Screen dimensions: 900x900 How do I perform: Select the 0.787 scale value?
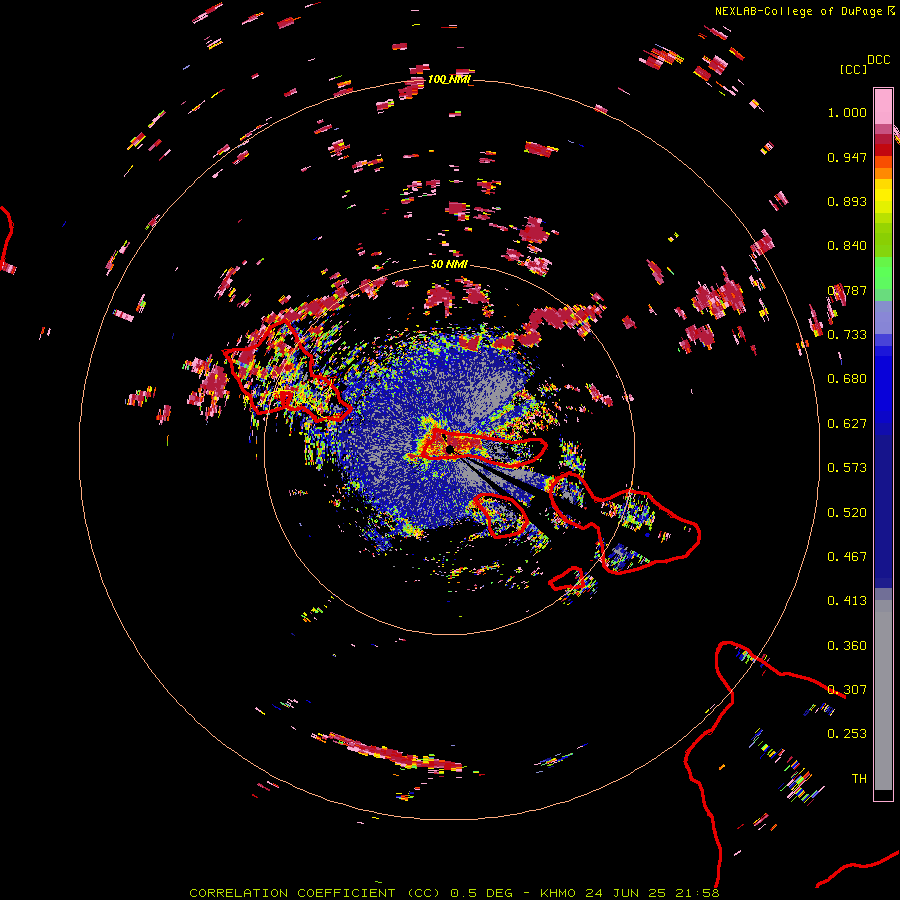tap(847, 290)
